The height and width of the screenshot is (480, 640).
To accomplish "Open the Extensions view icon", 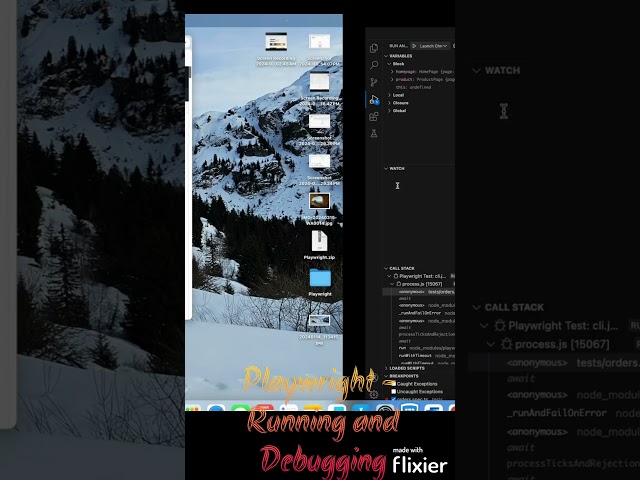I will (x=373, y=117).
